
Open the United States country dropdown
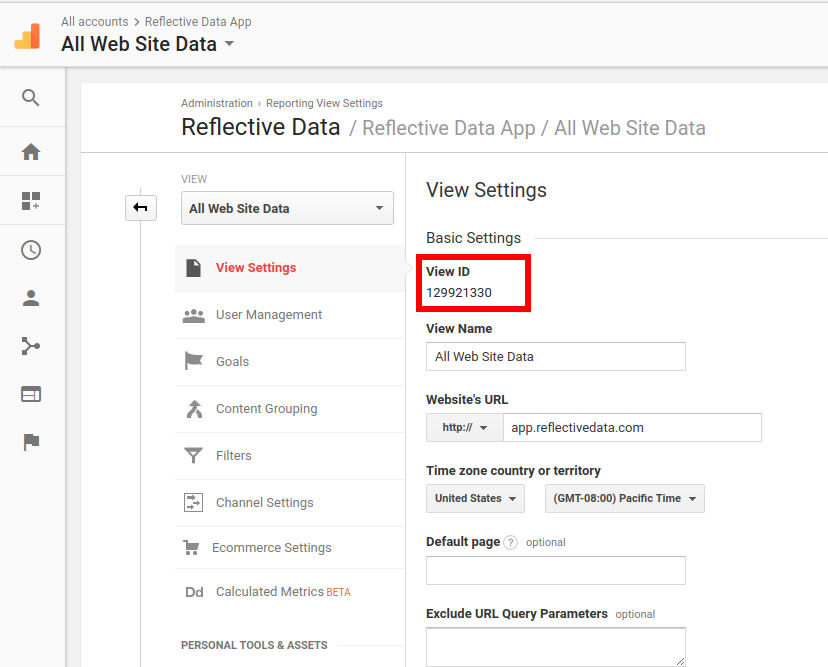click(x=475, y=498)
